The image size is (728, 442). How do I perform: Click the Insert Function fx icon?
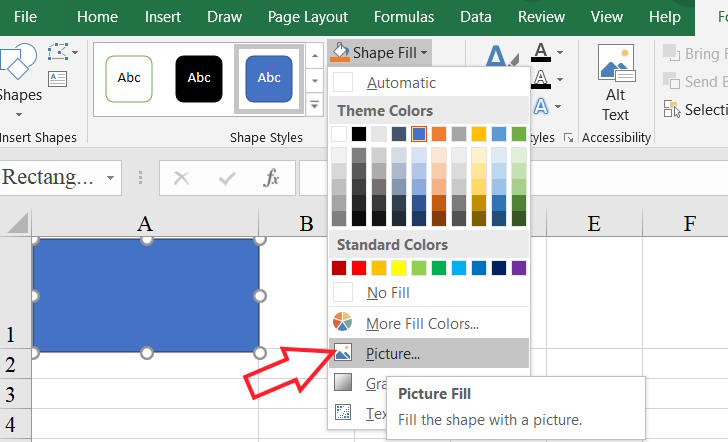271,178
